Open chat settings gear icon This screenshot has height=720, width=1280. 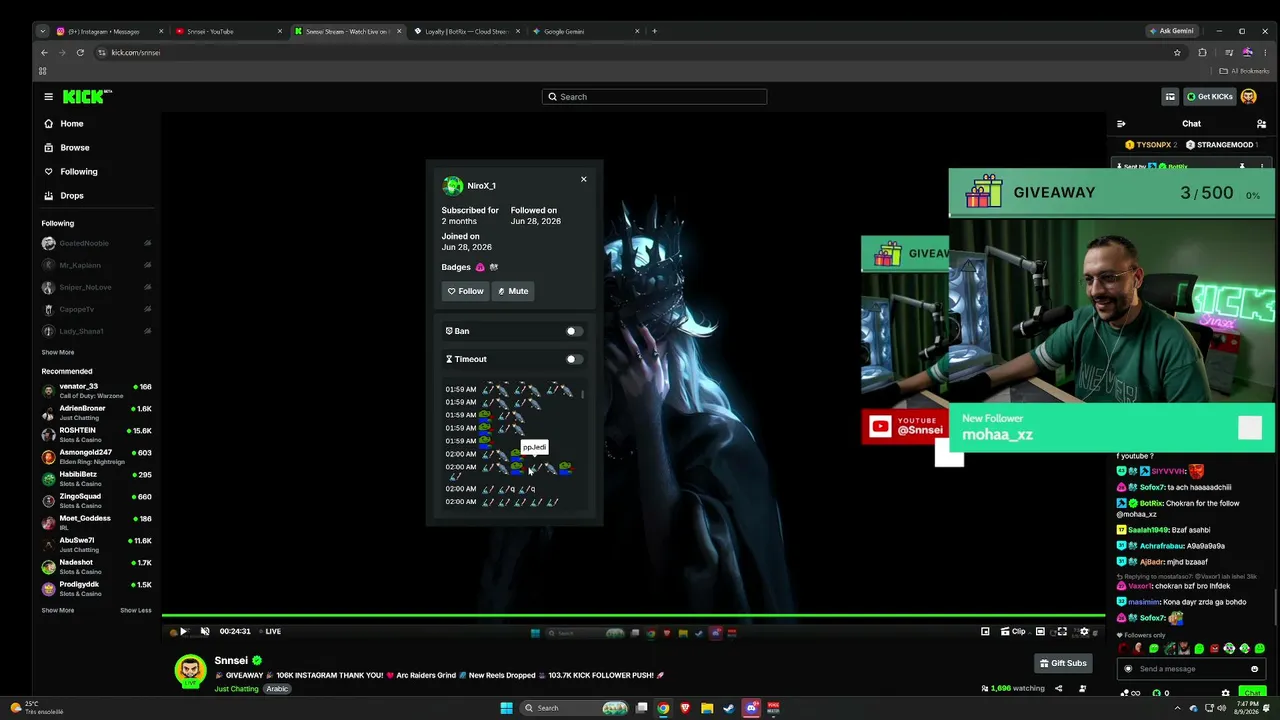pyautogui.click(x=1225, y=693)
